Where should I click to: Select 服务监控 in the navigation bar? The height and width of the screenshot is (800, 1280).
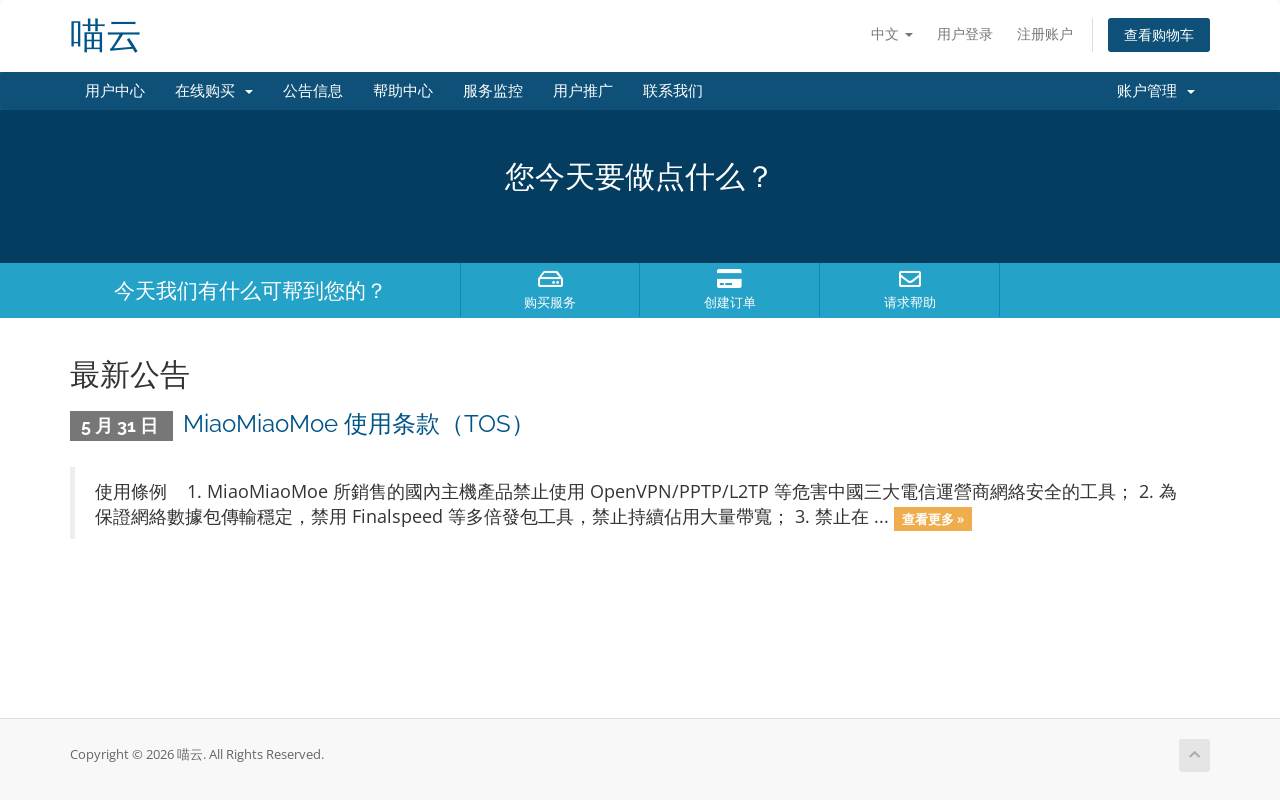493,91
